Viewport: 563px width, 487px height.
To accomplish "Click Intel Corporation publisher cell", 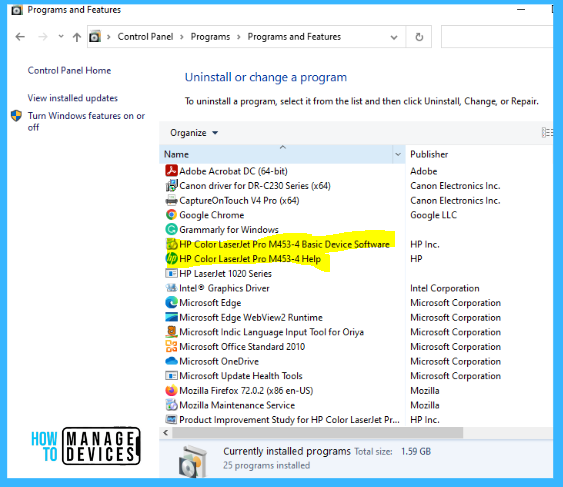I will pos(445,288).
